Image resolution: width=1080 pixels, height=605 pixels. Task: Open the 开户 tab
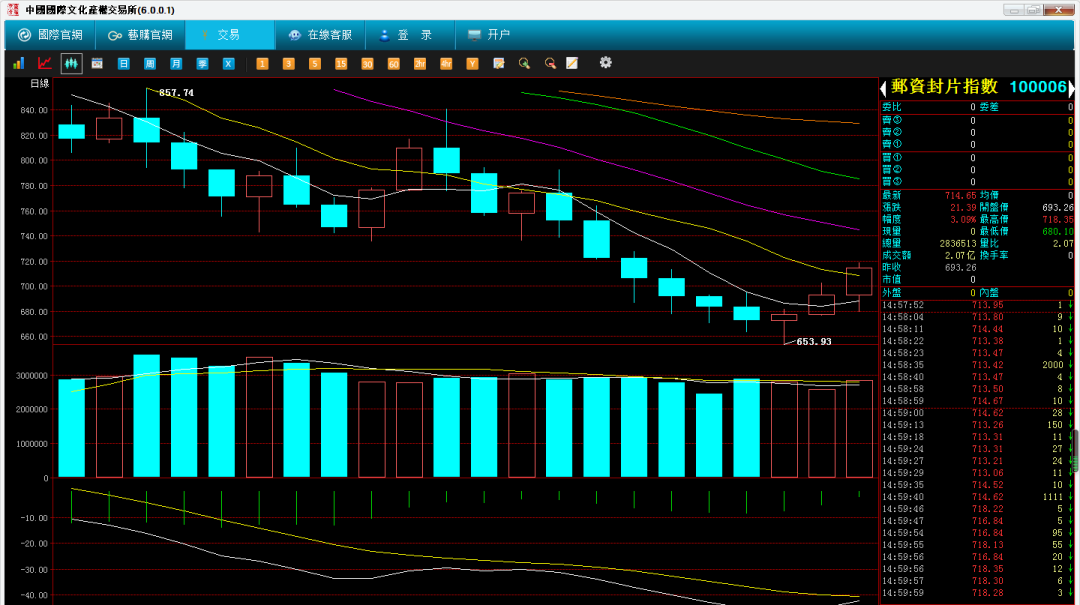click(x=489, y=34)
